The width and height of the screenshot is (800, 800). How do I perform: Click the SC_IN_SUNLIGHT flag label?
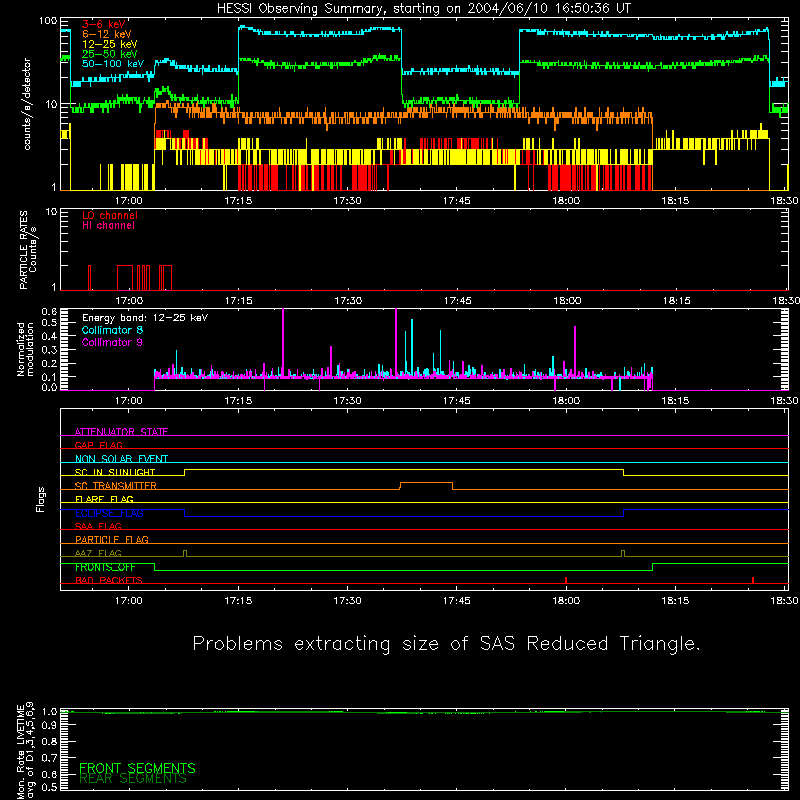tap(115, 472)
